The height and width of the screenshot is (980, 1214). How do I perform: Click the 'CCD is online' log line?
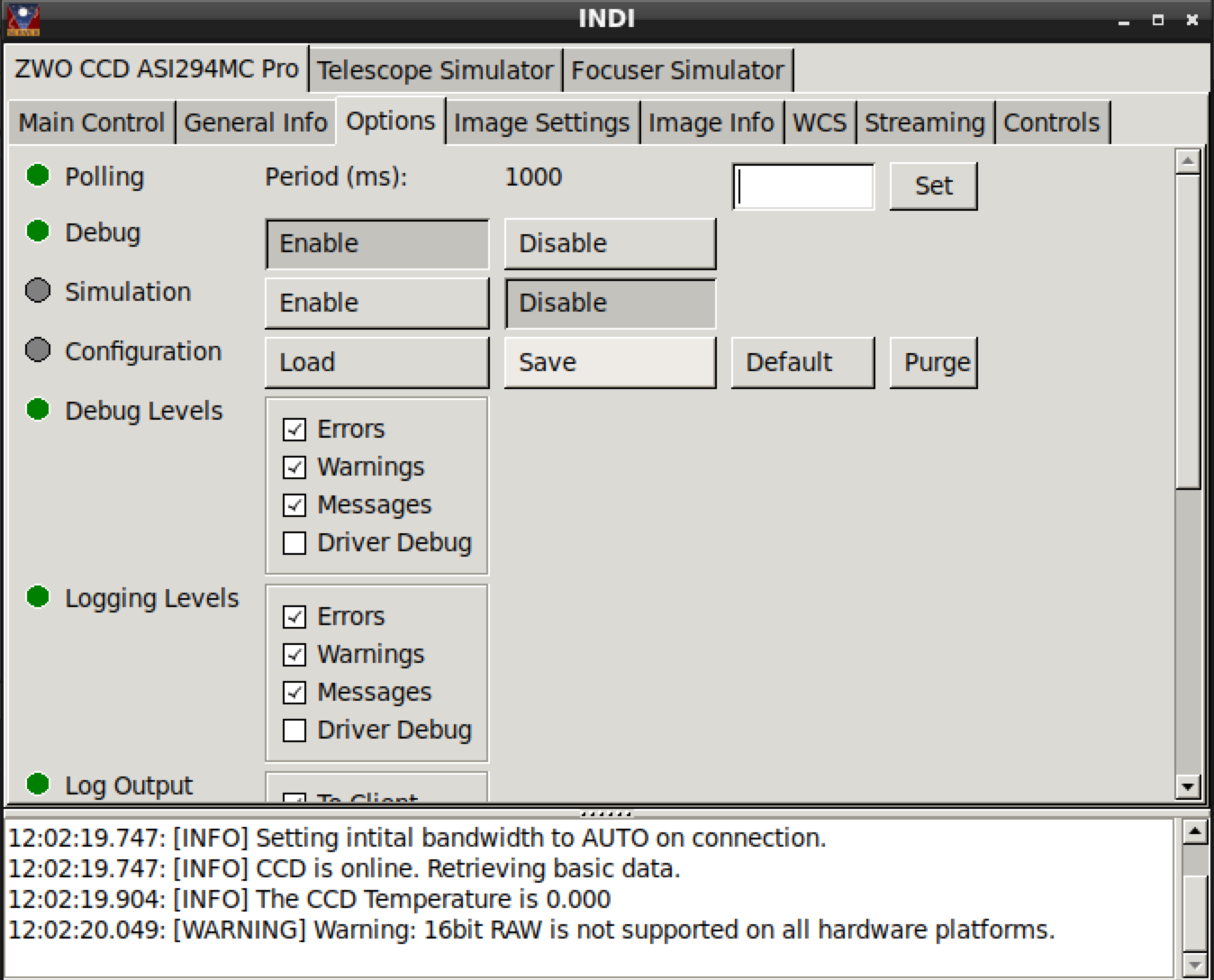pos(344,868)
